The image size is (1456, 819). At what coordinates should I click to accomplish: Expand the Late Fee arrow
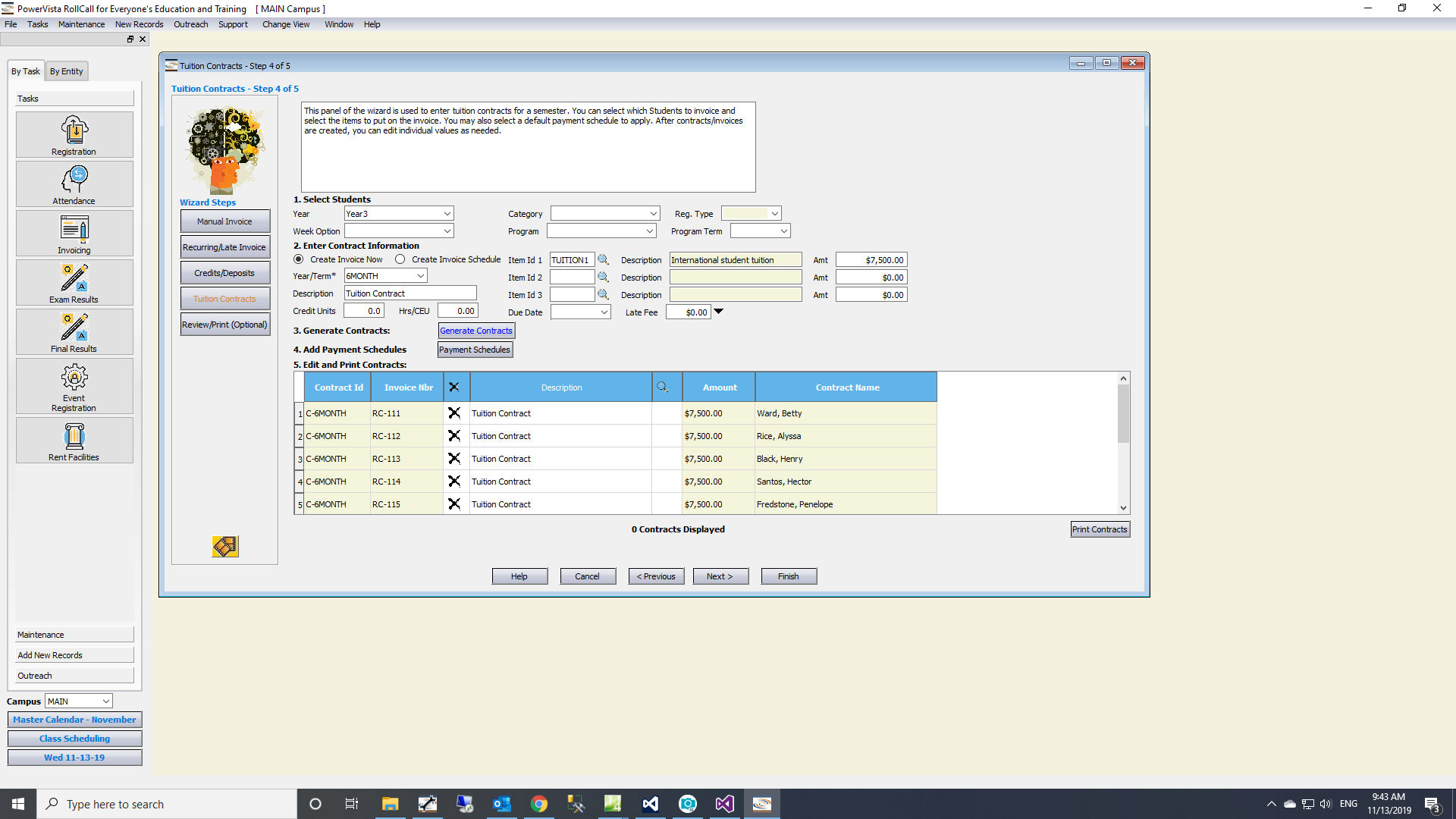pyautogui.click(x=719, y=311)
